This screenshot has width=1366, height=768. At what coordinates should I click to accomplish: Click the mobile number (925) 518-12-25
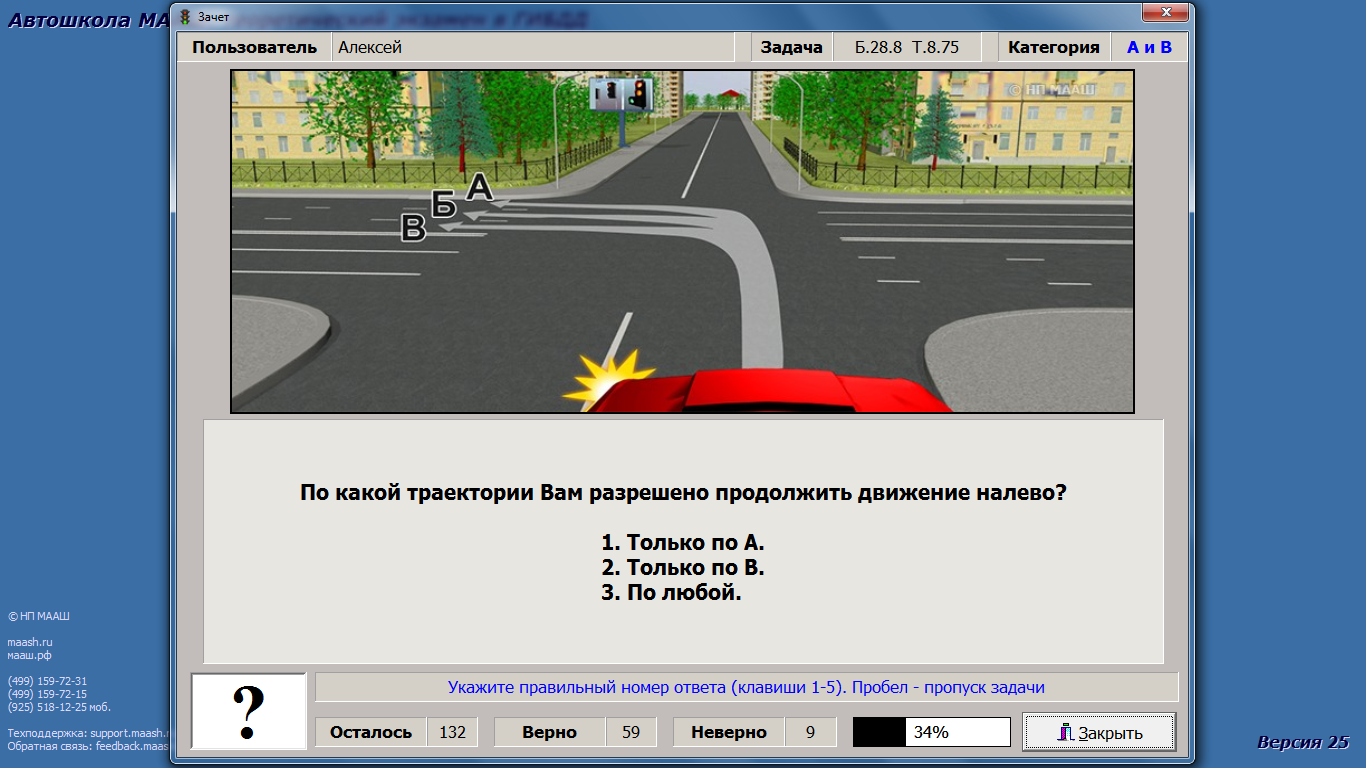point(59,707)
